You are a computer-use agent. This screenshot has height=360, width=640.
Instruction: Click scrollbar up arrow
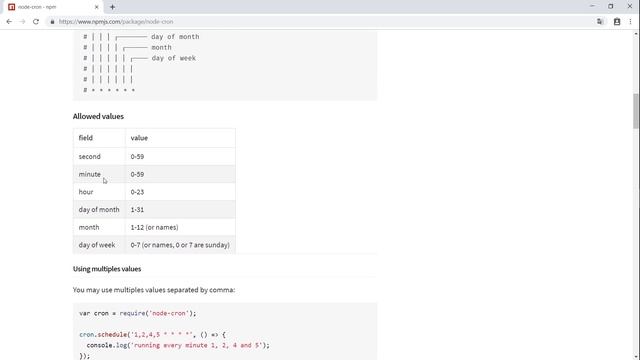tap(636, 33)
